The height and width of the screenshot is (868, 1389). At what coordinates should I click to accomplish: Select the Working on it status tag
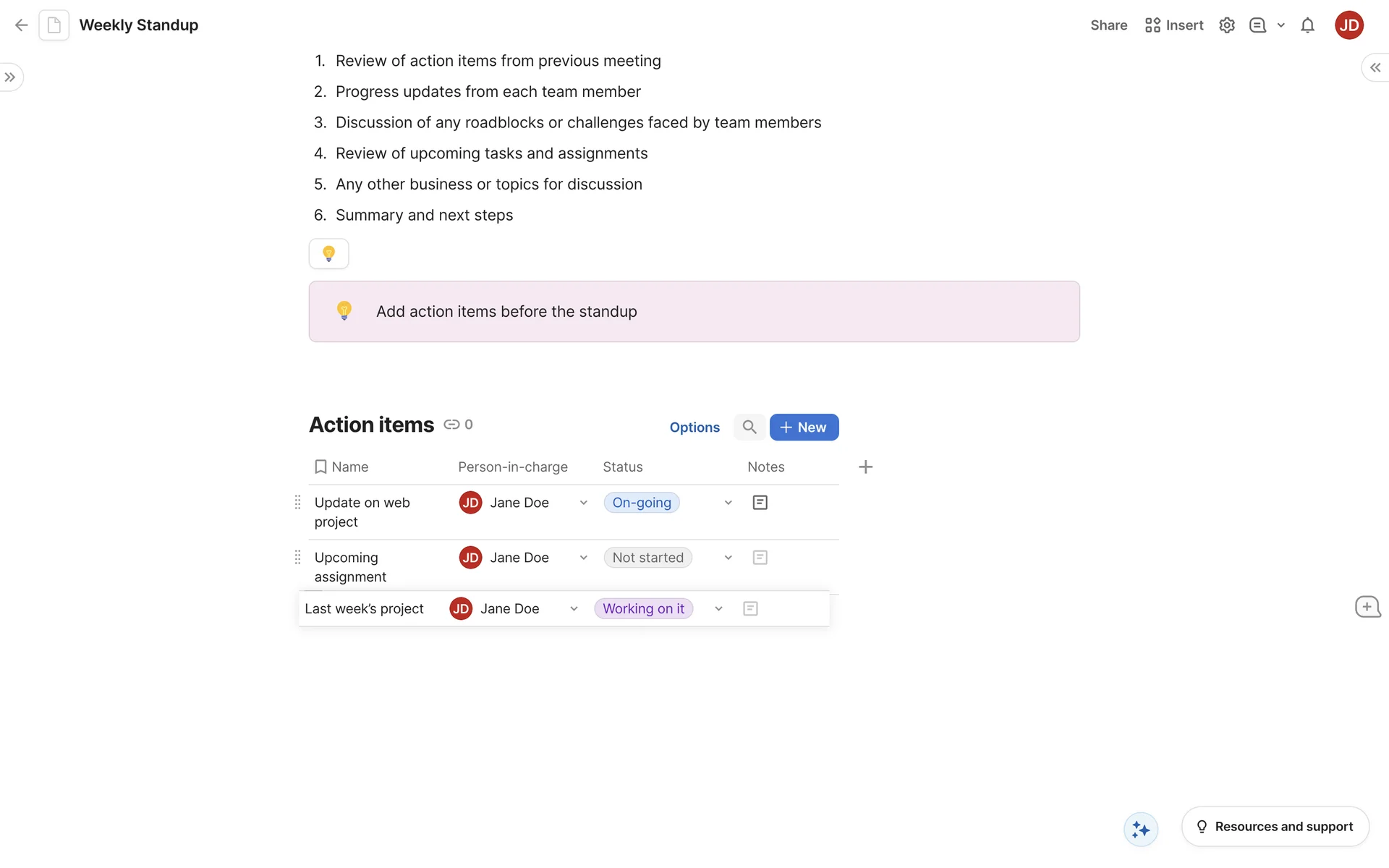(x=643, y=609)
